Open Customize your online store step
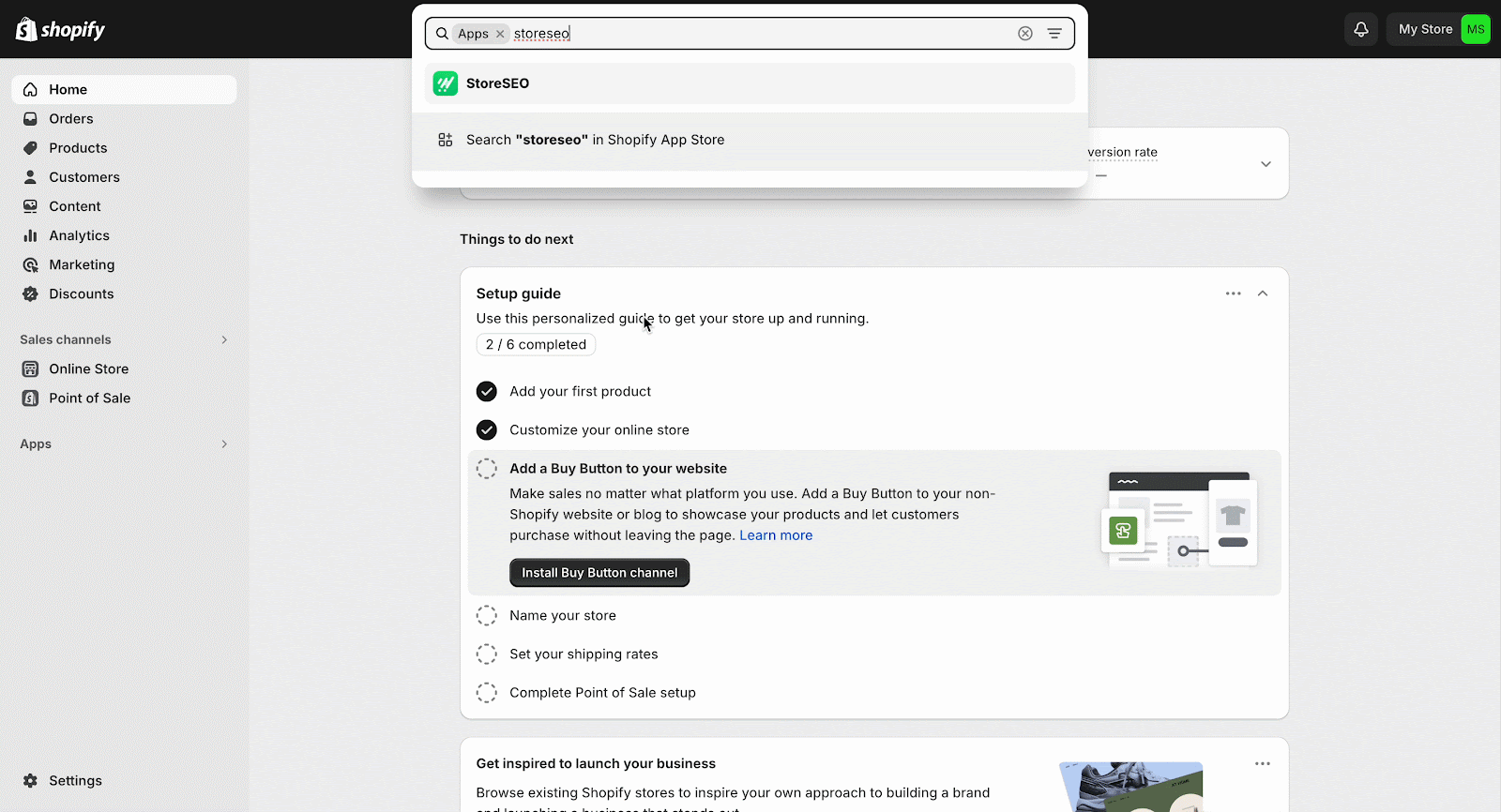Screen dimensions: 1501x812 599,430
